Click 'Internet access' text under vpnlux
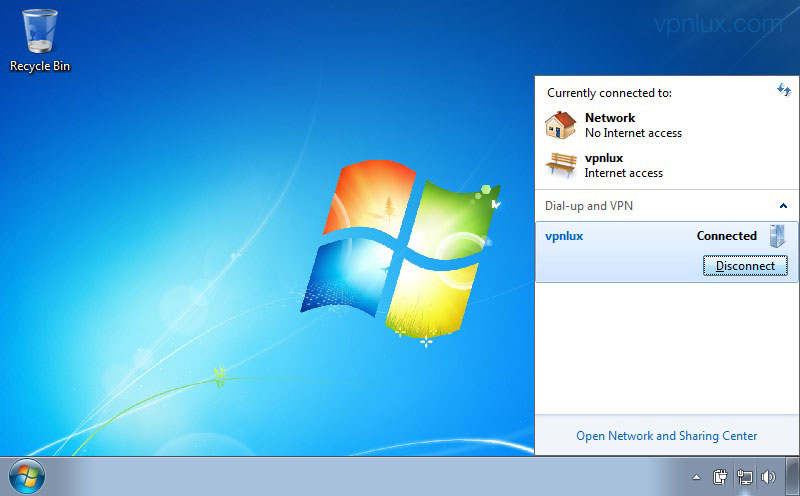 (623, 173)
